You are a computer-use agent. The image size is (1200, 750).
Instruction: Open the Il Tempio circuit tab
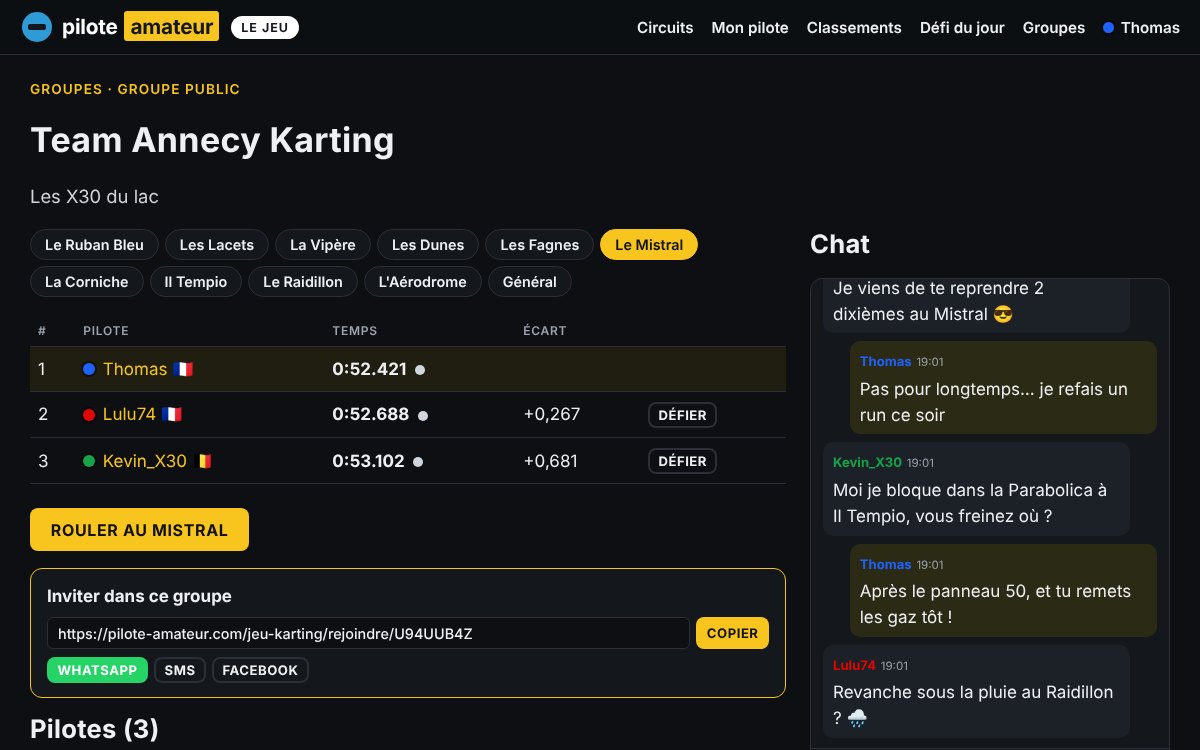[x=196, y=282]
